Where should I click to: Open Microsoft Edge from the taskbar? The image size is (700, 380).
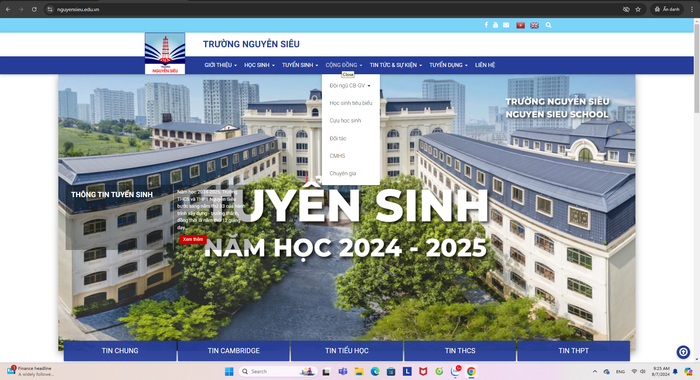pyautogui.click(x=375, y=372)
